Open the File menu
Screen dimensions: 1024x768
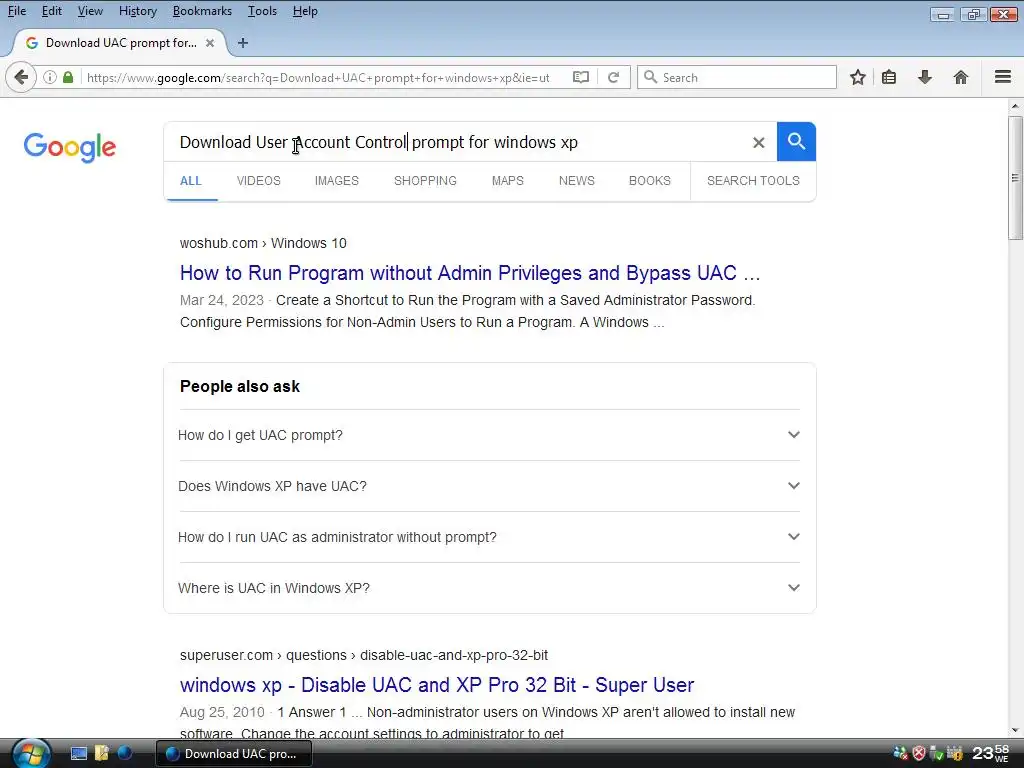(17, 11)
